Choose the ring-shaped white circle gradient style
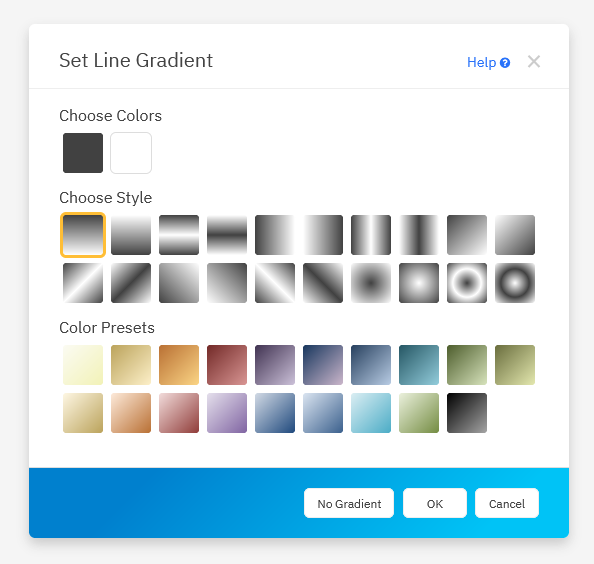 (467, 283)
